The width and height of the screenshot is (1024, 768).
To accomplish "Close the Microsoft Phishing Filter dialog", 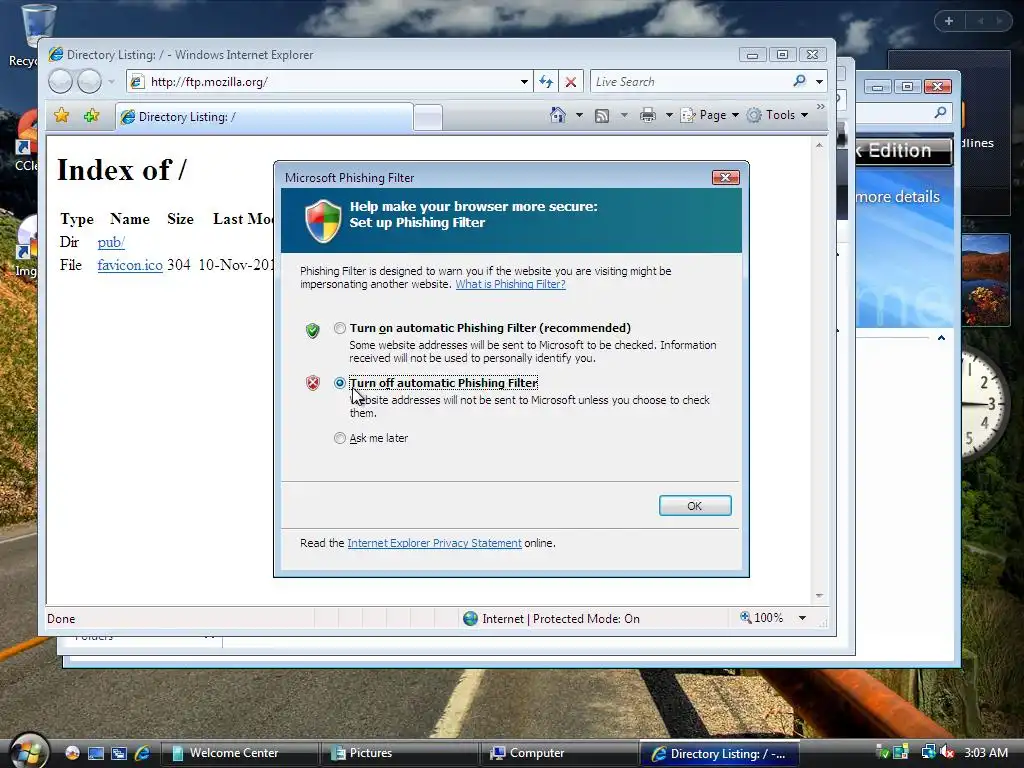I will coord(725,178).
